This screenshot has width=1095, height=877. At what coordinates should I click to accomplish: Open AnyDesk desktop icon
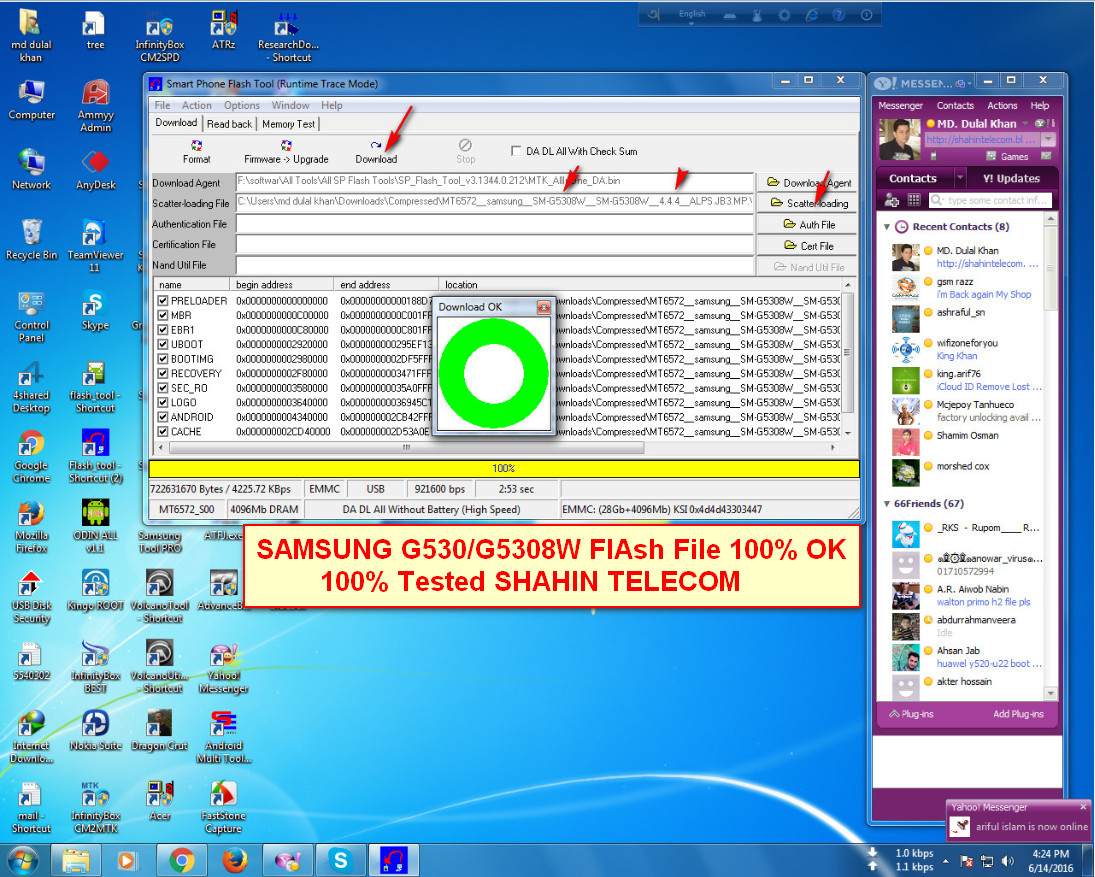(x=96, y=170)
